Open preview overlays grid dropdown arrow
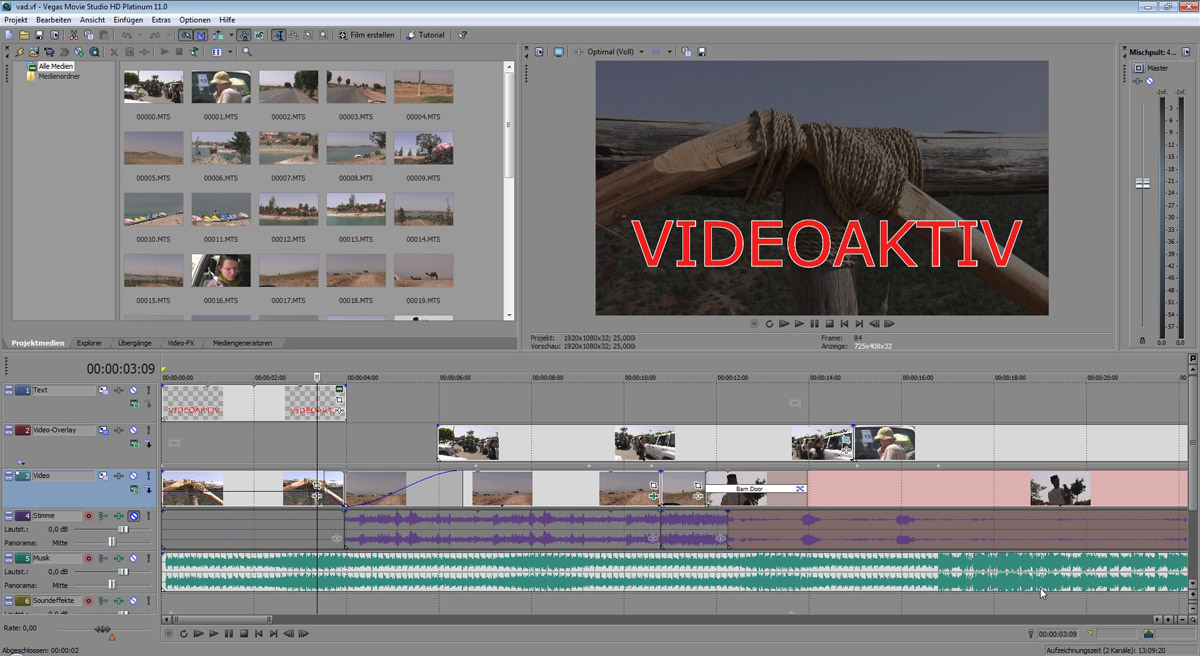This screenshot has height=656, width=1200. pos(669,51)
